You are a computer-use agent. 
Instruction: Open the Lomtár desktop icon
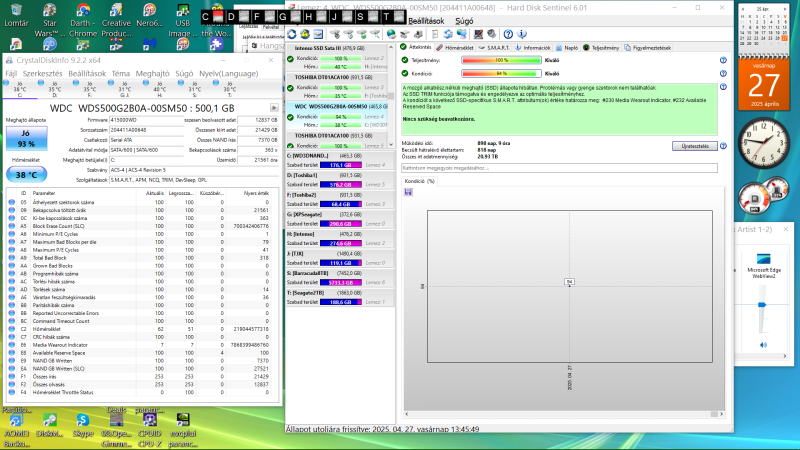click(x=16, y=15)
